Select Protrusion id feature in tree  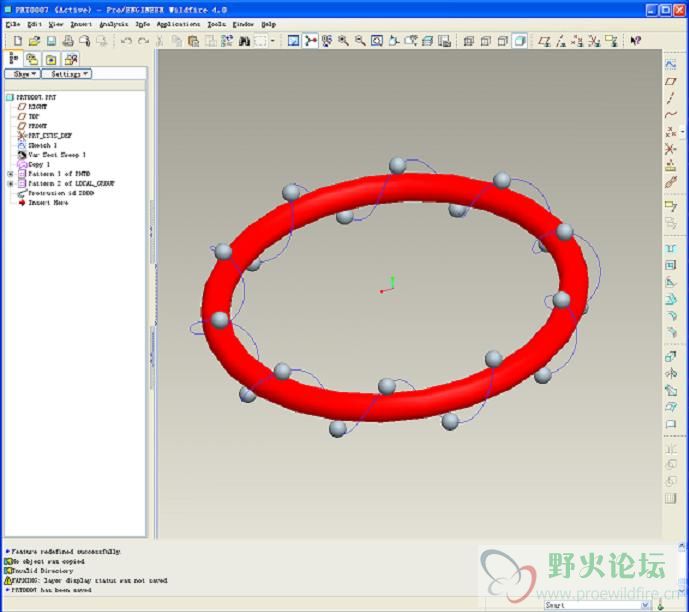[x=56, y=193]
